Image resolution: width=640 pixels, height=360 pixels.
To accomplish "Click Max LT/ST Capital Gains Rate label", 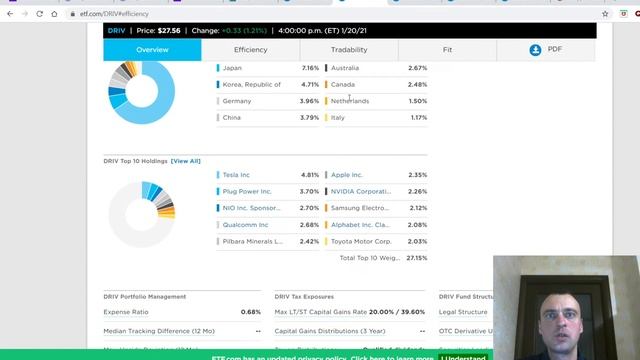I will click(x=320, y=312).
